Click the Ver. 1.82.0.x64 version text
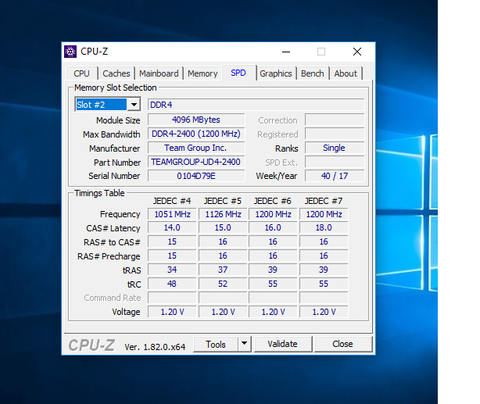 [155, 347]
